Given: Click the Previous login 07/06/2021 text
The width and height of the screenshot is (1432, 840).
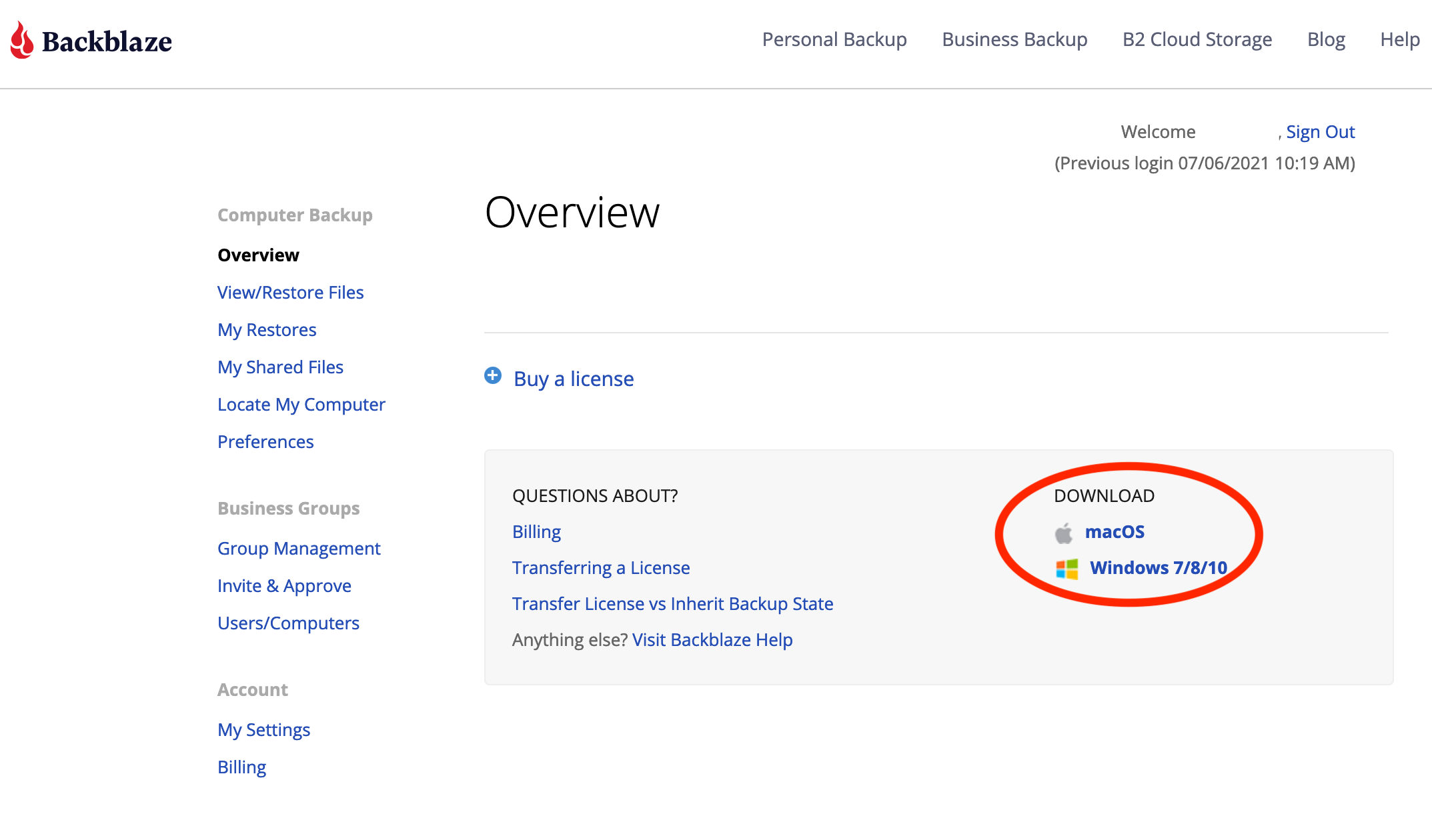Looking at the screenshot, I should pyautogui.click(x=1205, y=163).
